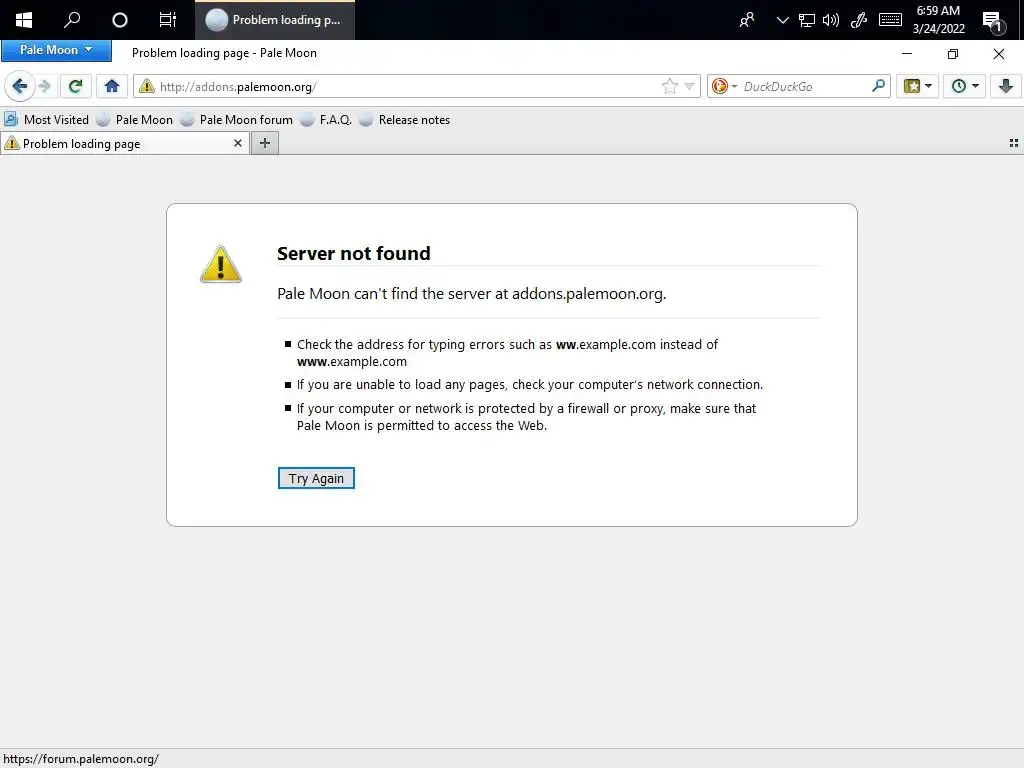This screenshot has width=1024, height=768.
Task: Open the address bar history dropdown arrow
Action: point(689,86)
